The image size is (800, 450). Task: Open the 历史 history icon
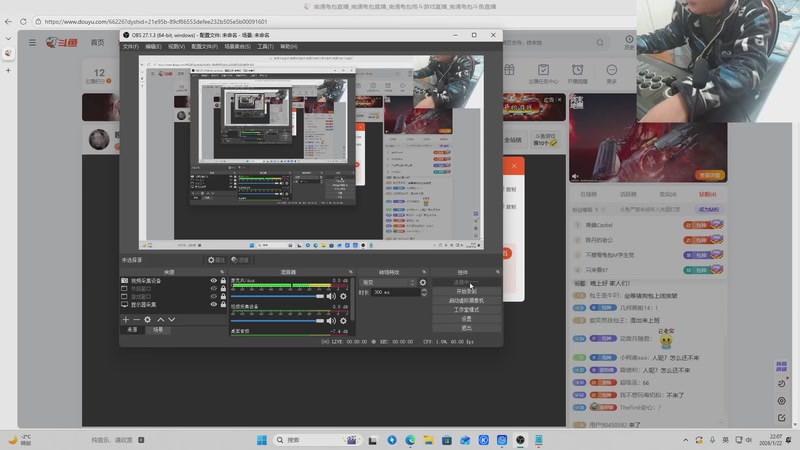(x=629, y=42)
